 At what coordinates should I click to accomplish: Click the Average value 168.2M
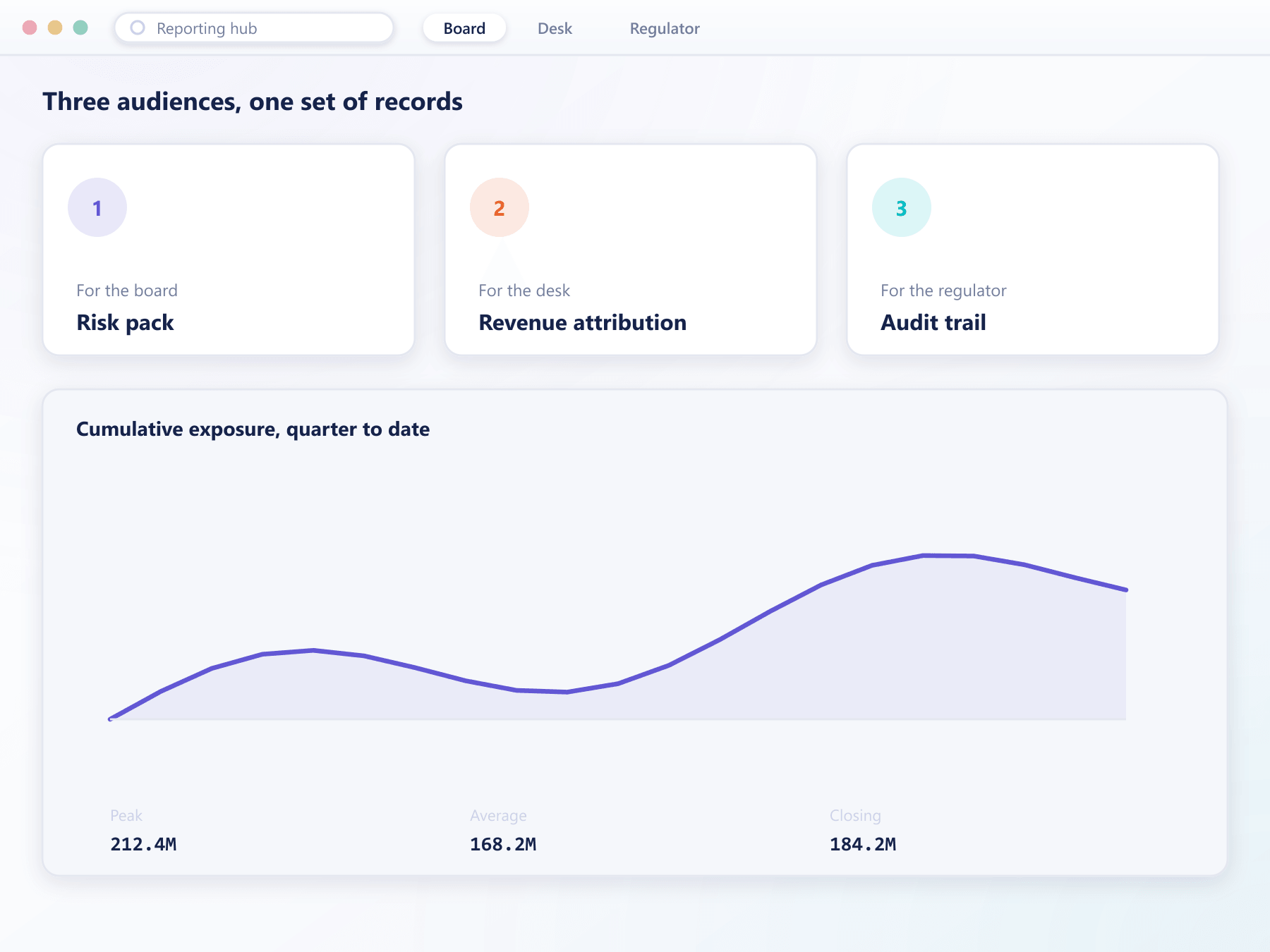click(x=503, y=844)
